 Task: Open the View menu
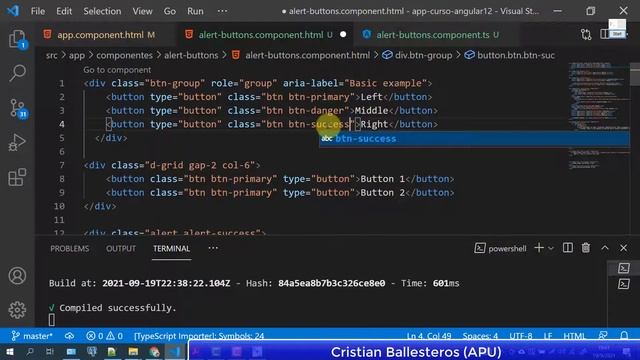pos(142,11)
